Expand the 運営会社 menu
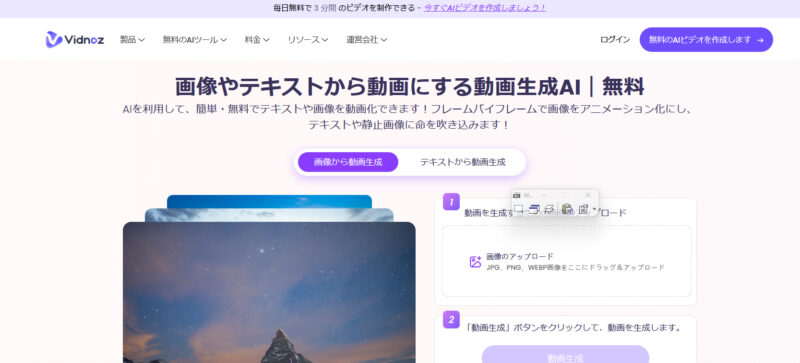Viewport: 800px width, 363px height. coord(367,39)
